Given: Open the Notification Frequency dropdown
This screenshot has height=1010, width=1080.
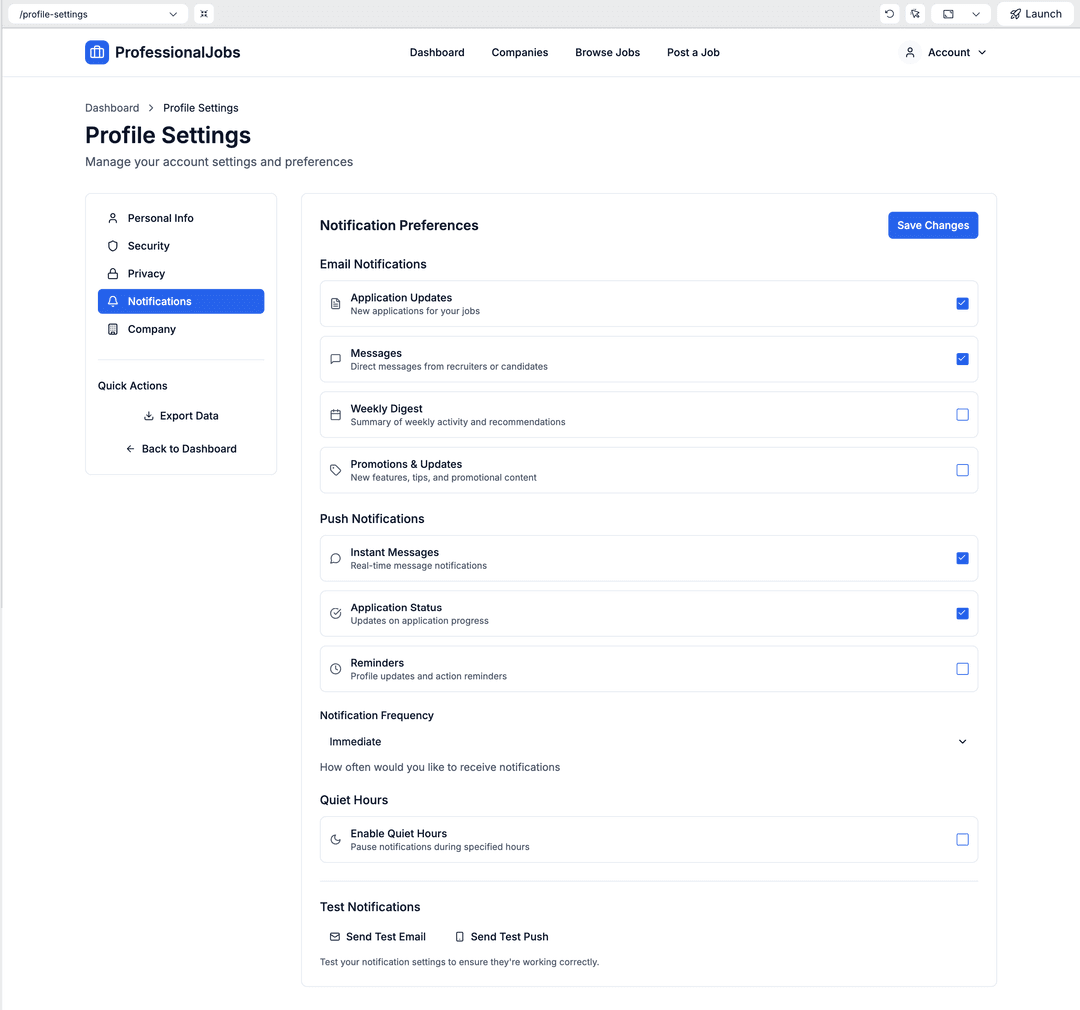Looking at the screenshot, I should click(x=648, y=742).
